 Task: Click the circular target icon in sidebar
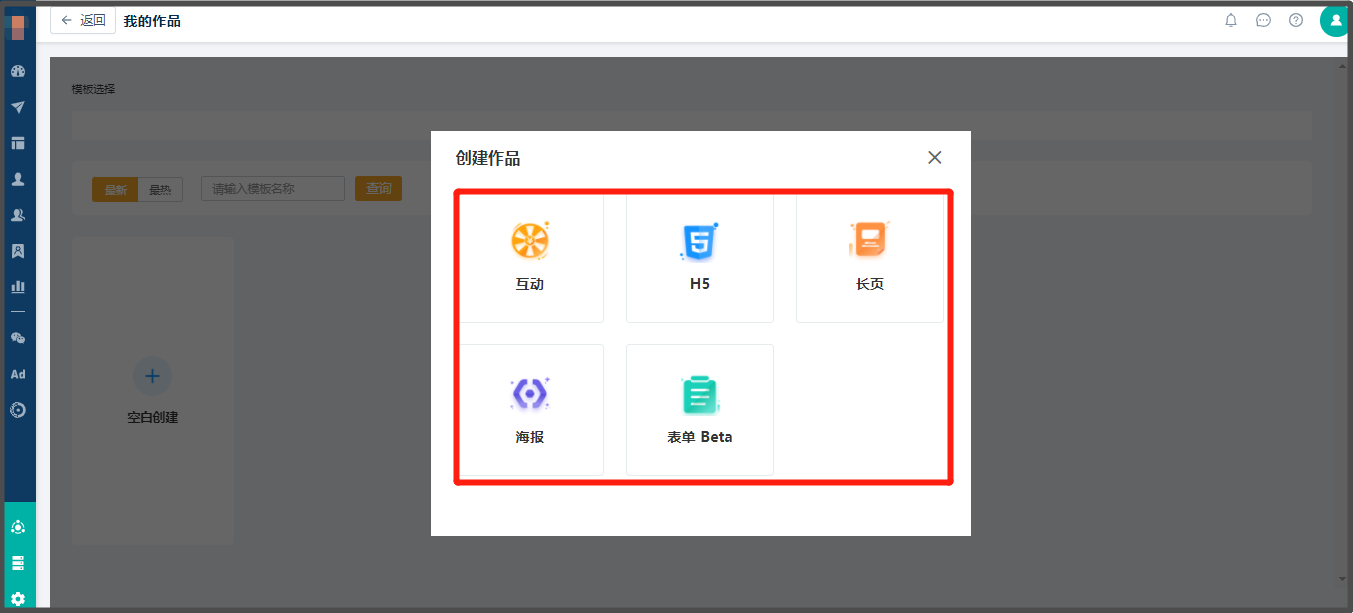(18, 410)
